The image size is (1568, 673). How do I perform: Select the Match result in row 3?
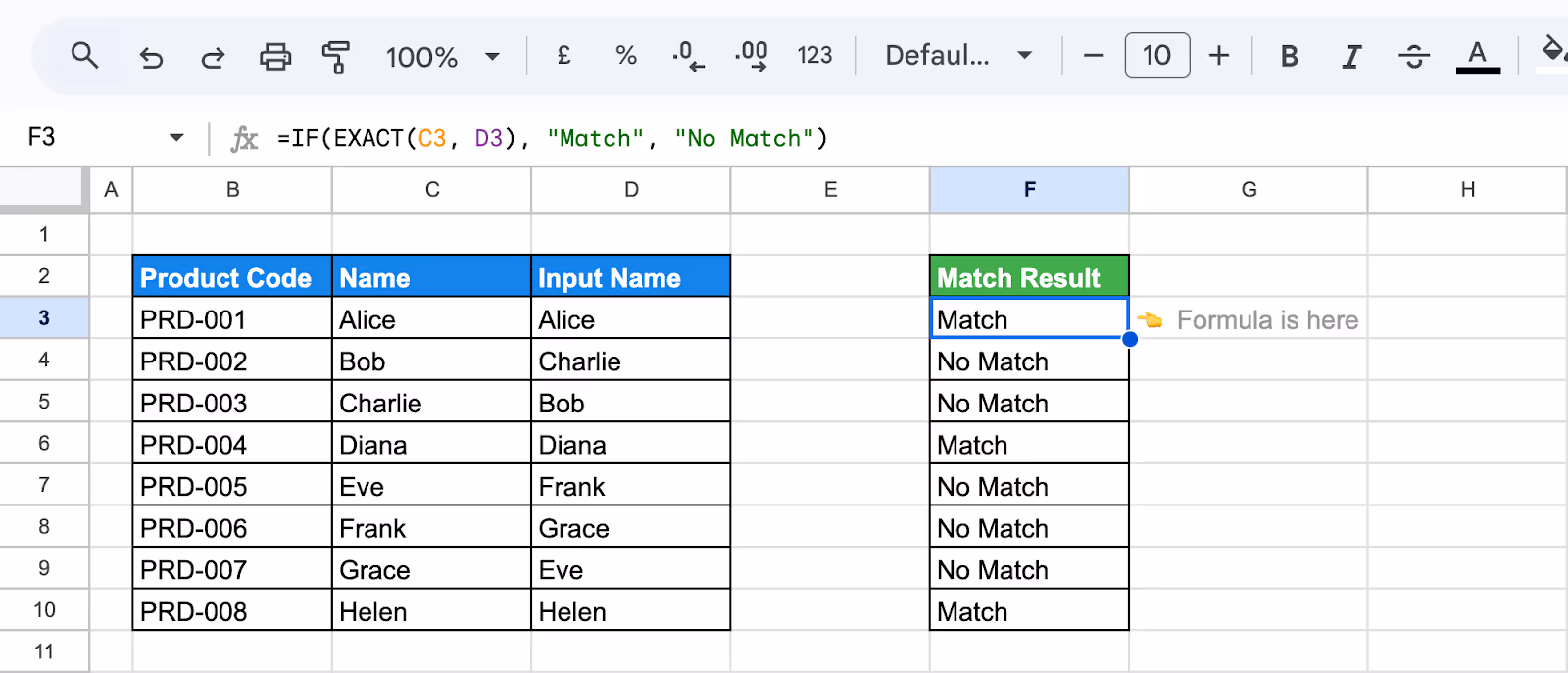click(1029, 319)
